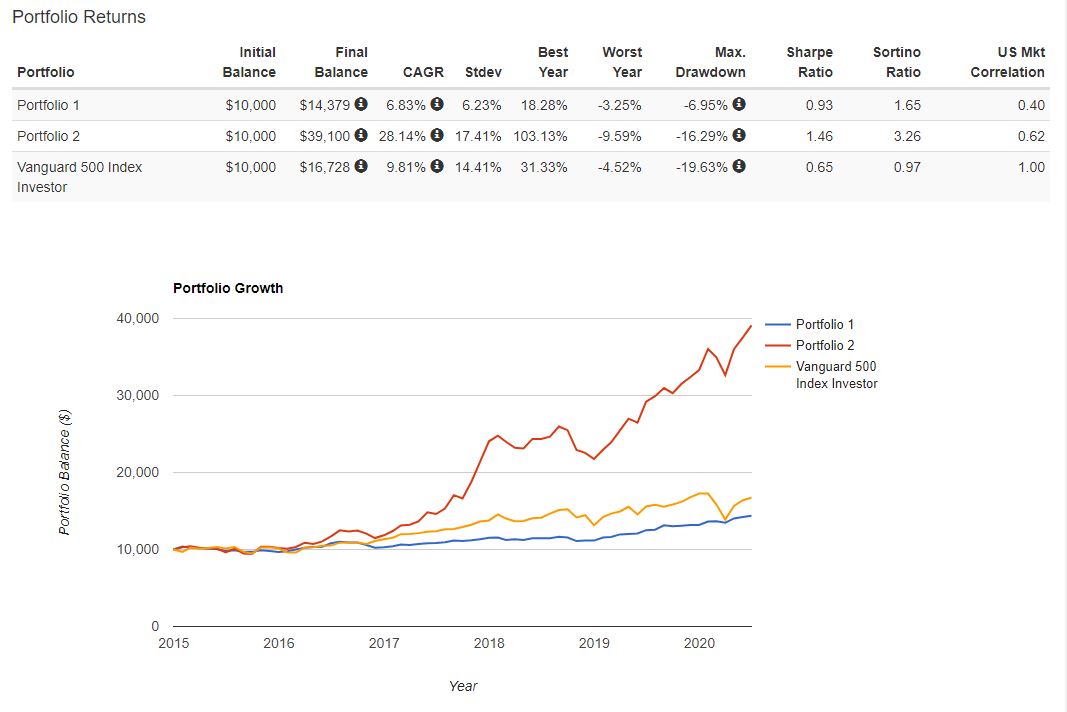Screen dimensions: 1067x712
Task: Click info icon beside Portfolio 1 final balance $14,379
Action: tap(361, 105)
